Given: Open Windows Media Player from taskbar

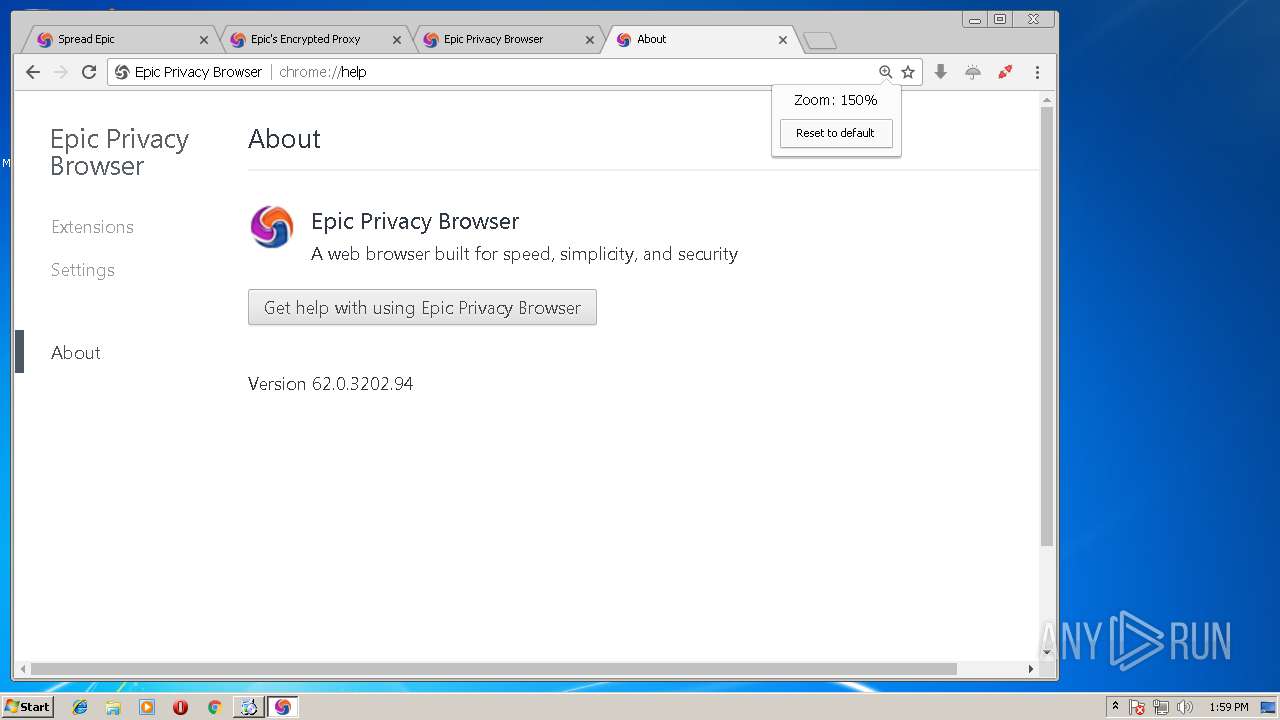Looking at the screenshot, I should [x=147, y=707].
